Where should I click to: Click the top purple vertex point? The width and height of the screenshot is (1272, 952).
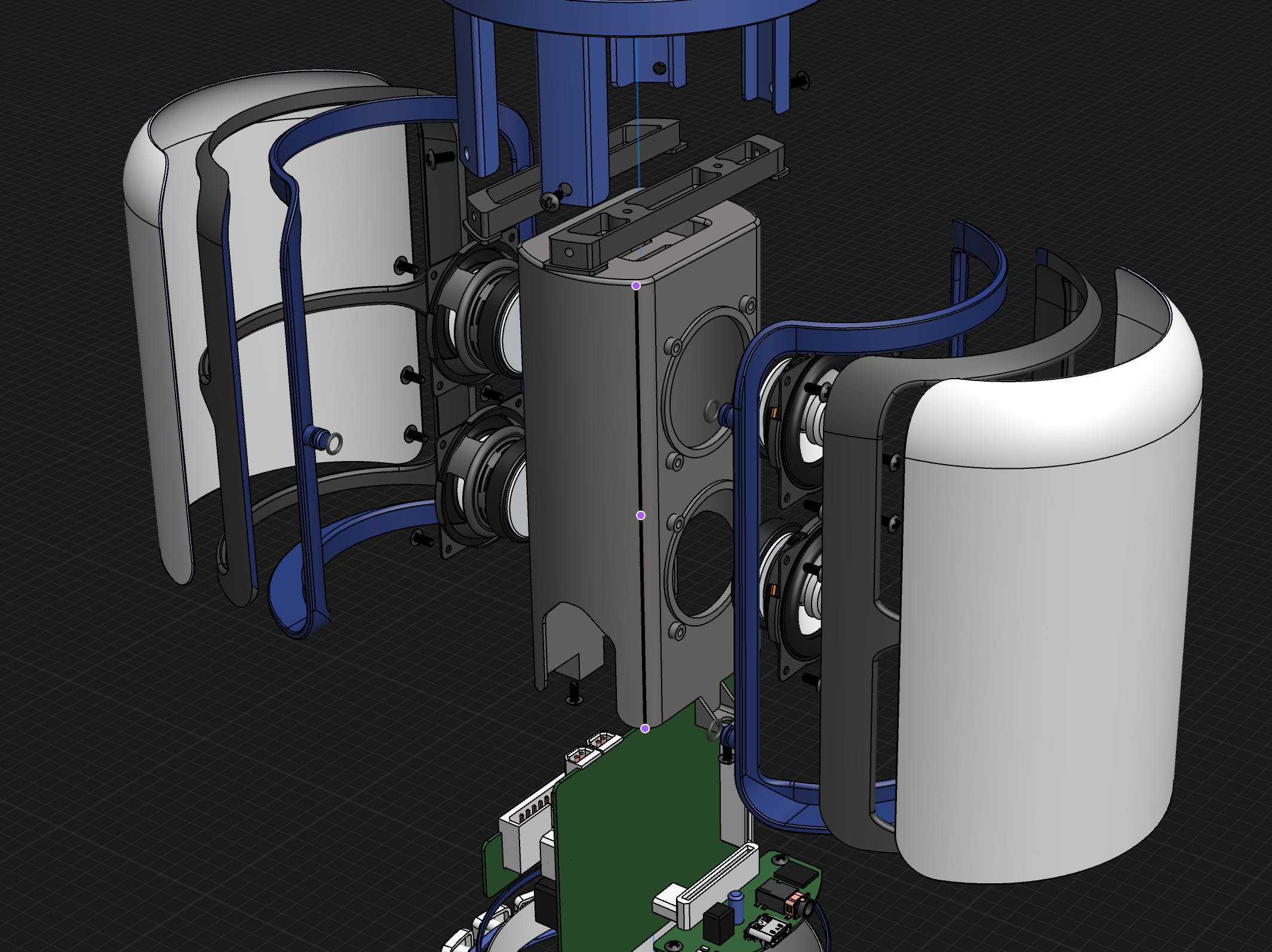click(x=636, y=285)
